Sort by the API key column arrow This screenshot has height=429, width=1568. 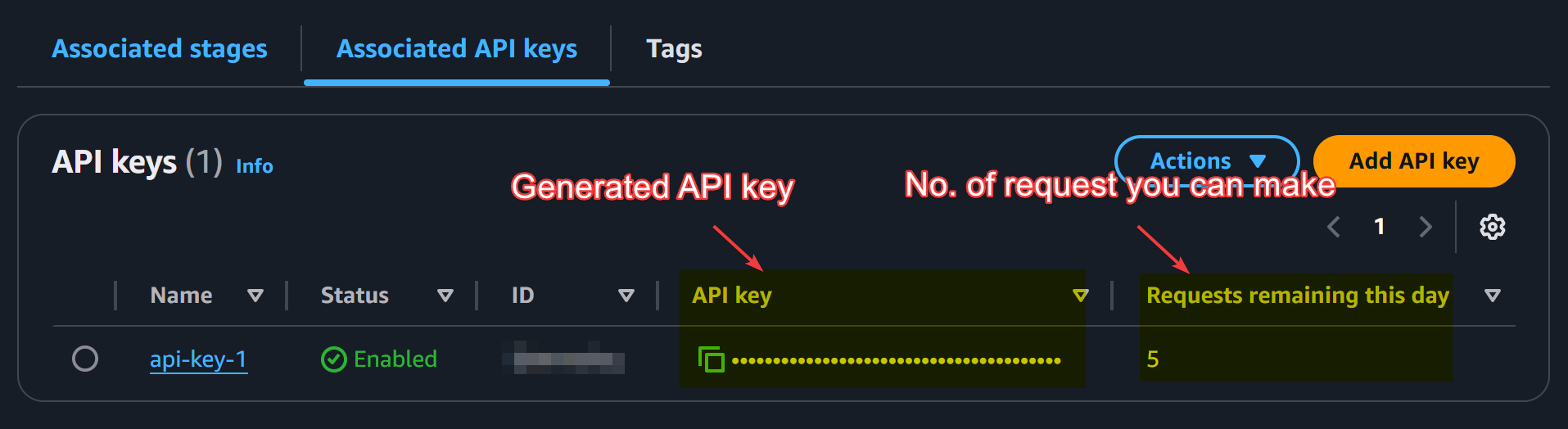pyautogui.click(x=1081, y=296)
